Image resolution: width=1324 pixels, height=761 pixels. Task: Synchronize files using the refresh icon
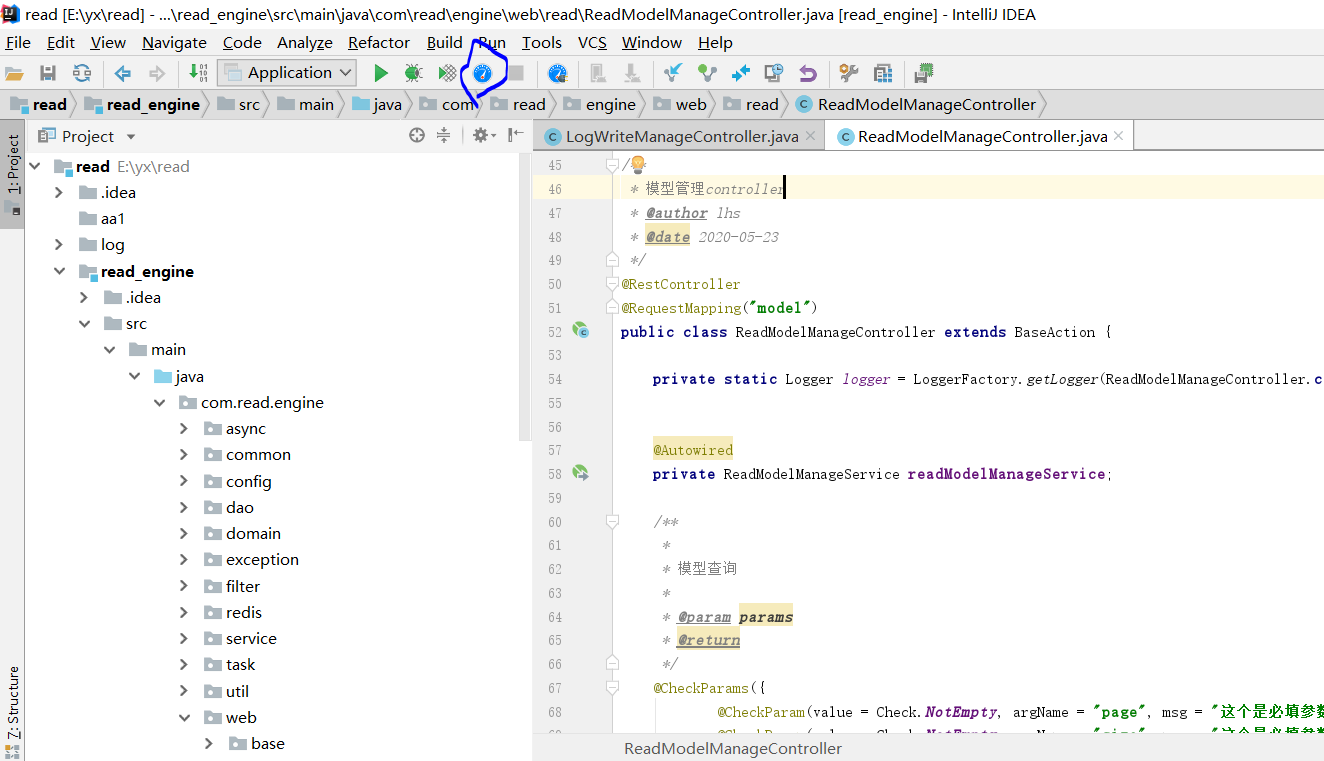pos(82,72)
